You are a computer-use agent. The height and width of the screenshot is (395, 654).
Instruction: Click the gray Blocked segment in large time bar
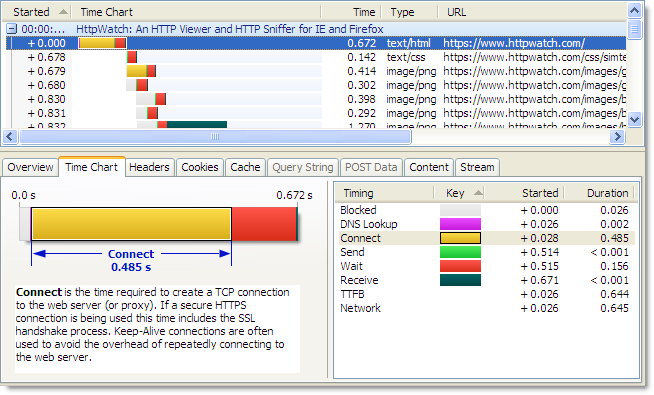pyautogui.click(x=25, y=224)
